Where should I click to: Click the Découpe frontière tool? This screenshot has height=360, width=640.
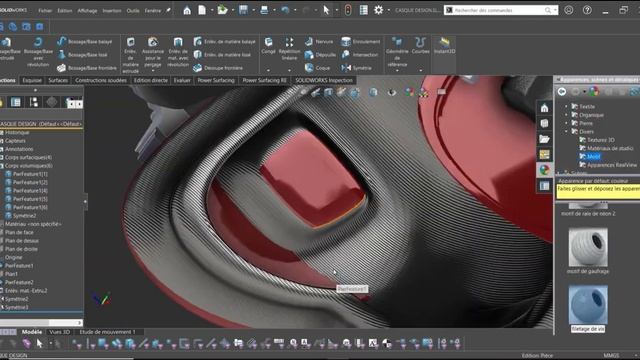(x=218, y=68)
